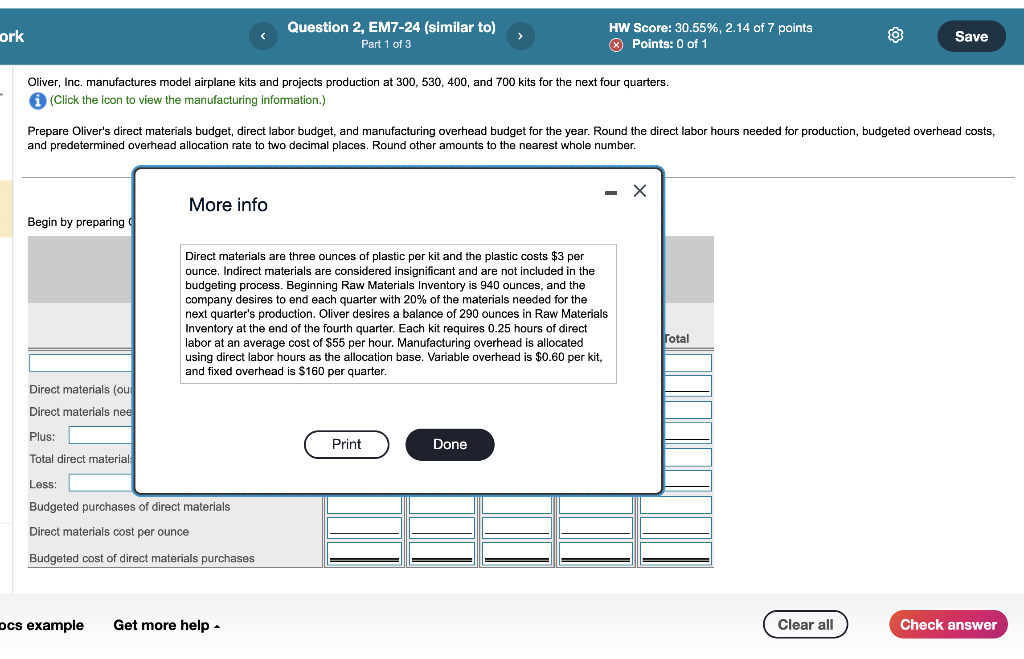Viewport: 1024px width, 659px height.
Task: Click the Clear all button
Action: [805, 624]
